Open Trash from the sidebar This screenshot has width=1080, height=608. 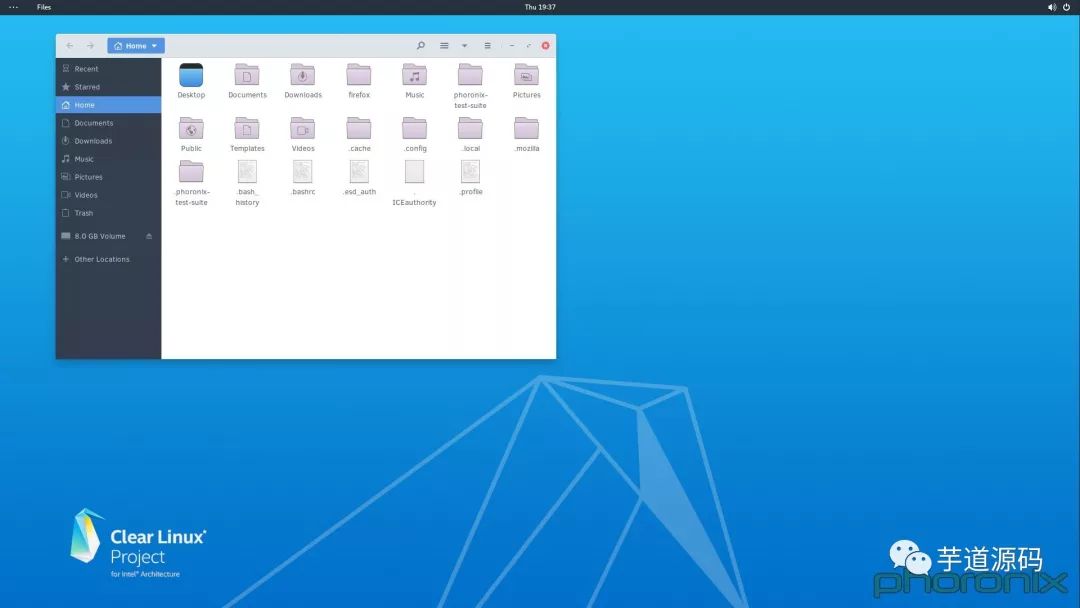click(82, 213)
